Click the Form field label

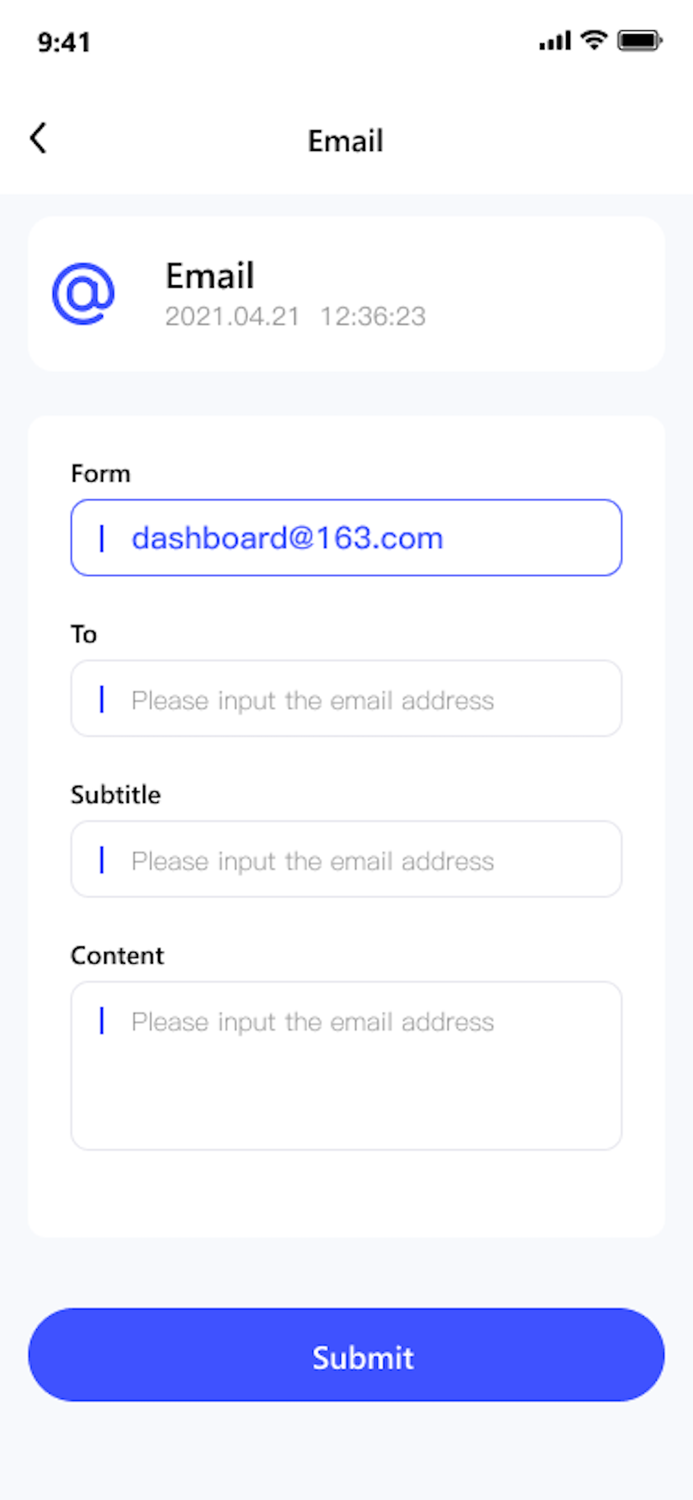100,473
